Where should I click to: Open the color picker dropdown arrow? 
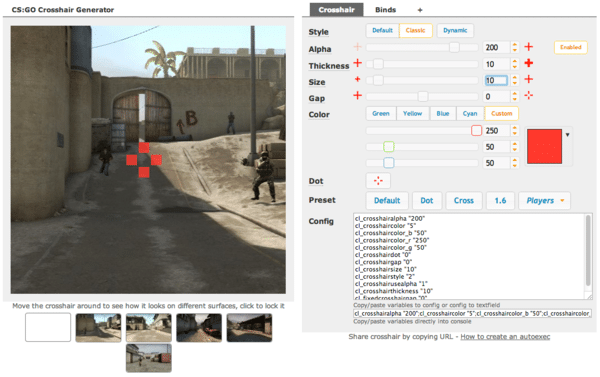point(567,135)
